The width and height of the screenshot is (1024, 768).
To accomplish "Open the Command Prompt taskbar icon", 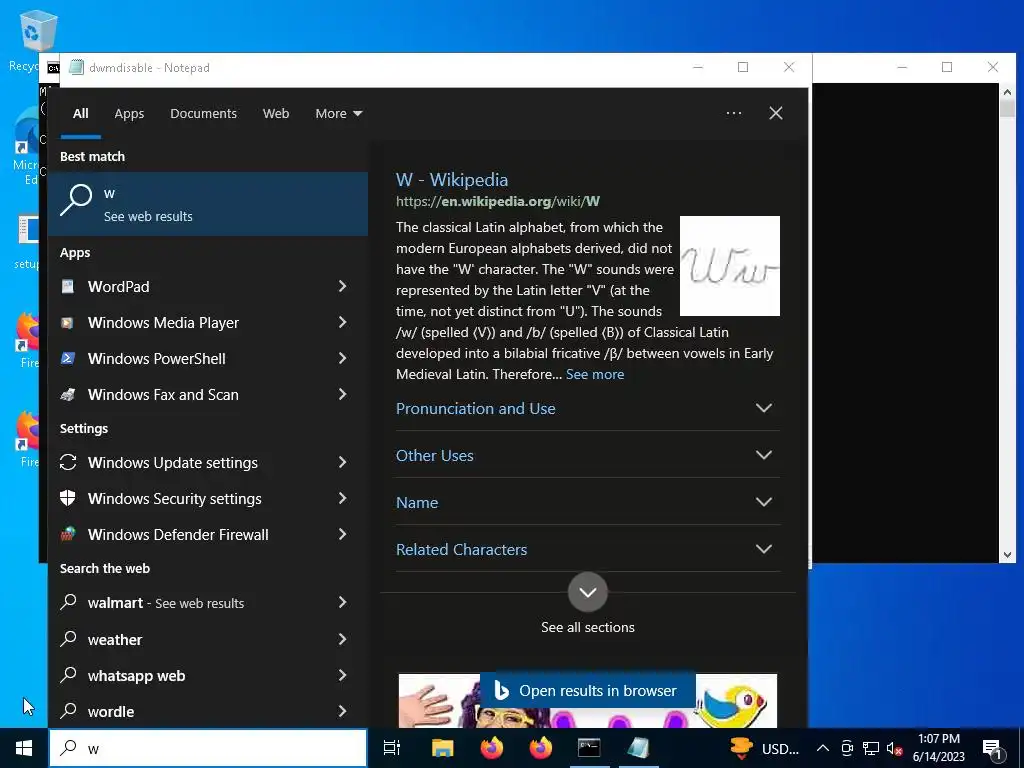I will tap(589, 748).
